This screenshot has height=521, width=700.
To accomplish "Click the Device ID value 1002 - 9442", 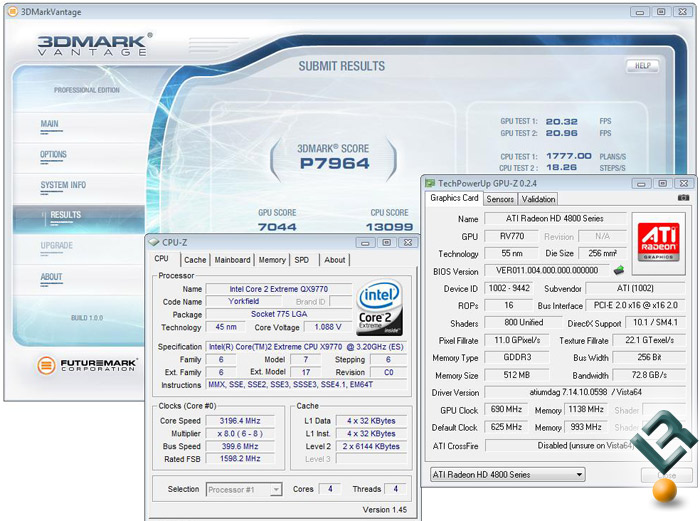I will 509,289.
